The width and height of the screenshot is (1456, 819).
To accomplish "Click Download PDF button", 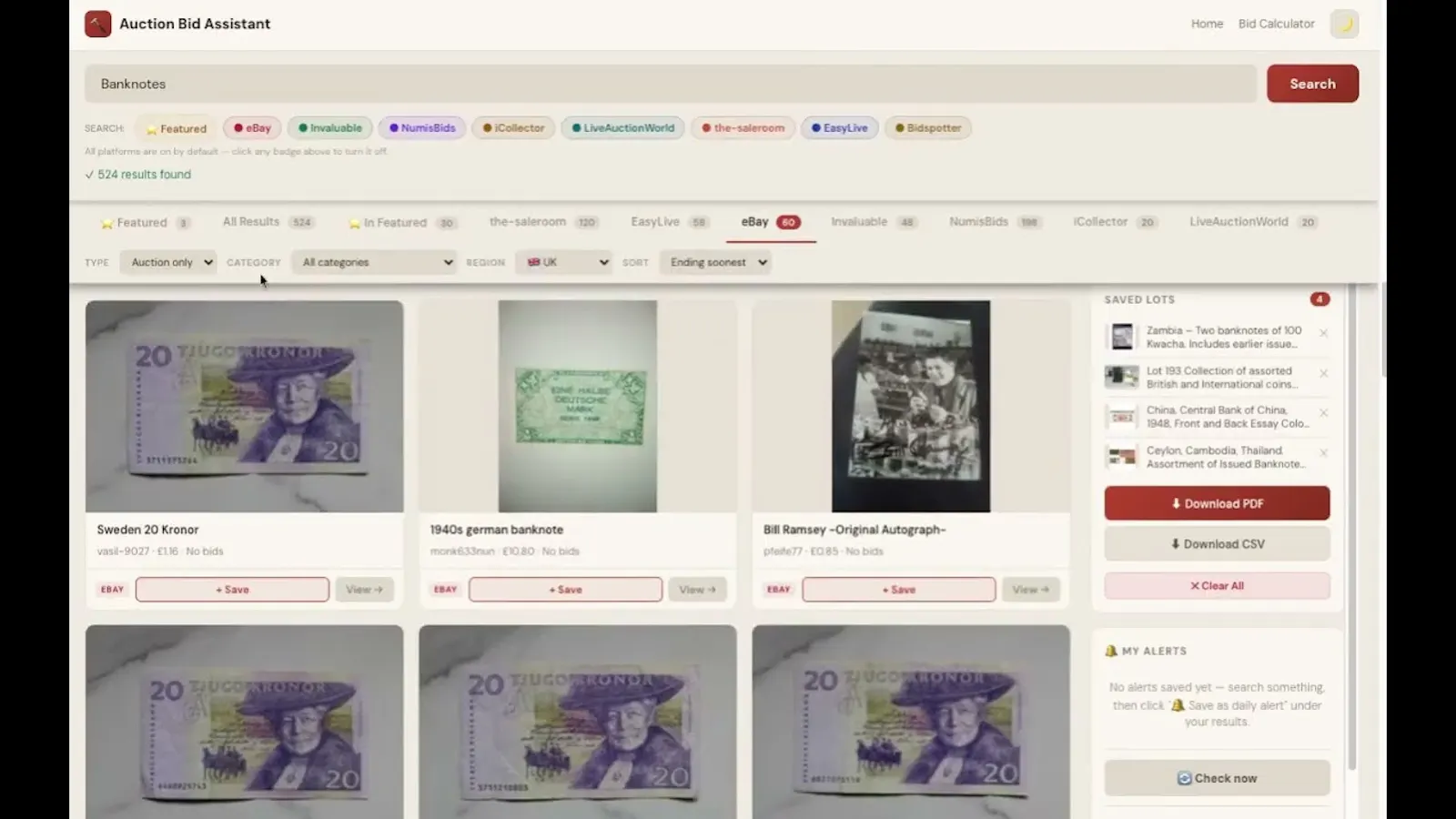I will tap(1217, 503).
